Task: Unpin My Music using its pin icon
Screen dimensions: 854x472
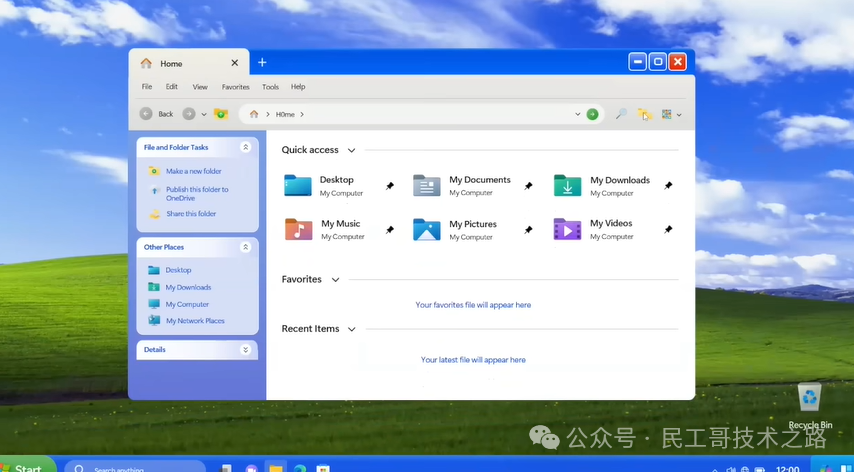Action: coord(390,230)
